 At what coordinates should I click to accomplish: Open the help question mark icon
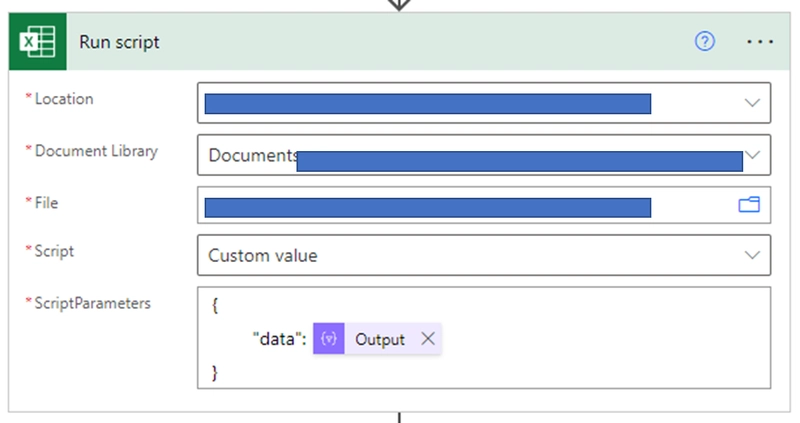point(705,42)
